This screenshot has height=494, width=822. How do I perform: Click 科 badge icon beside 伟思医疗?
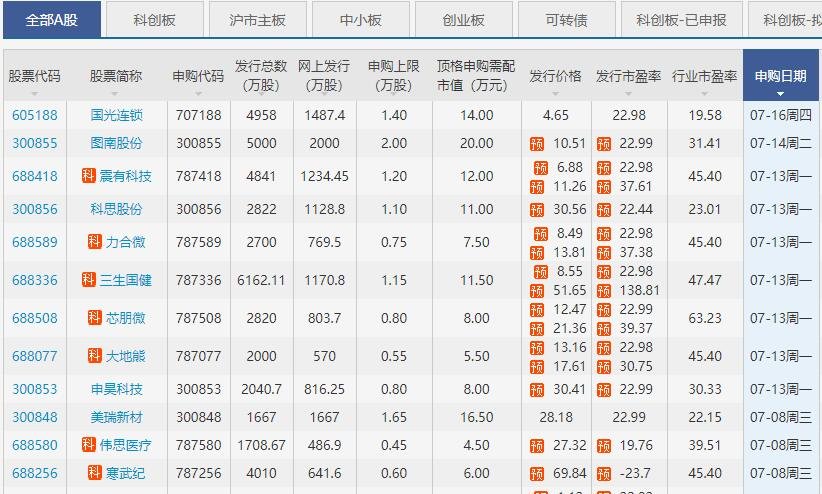89,444
